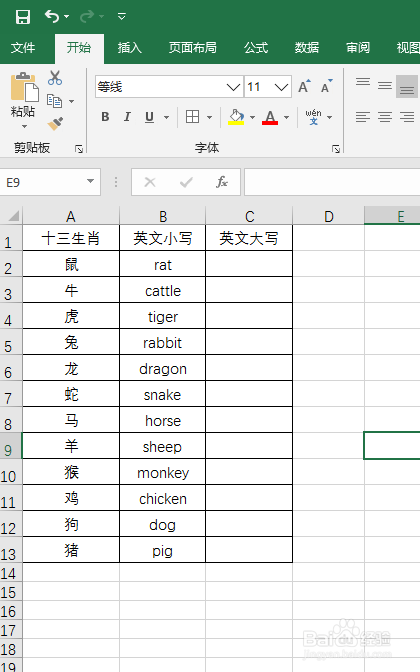Click the 粘贴 paste button
420x672 pixels.
23,100
